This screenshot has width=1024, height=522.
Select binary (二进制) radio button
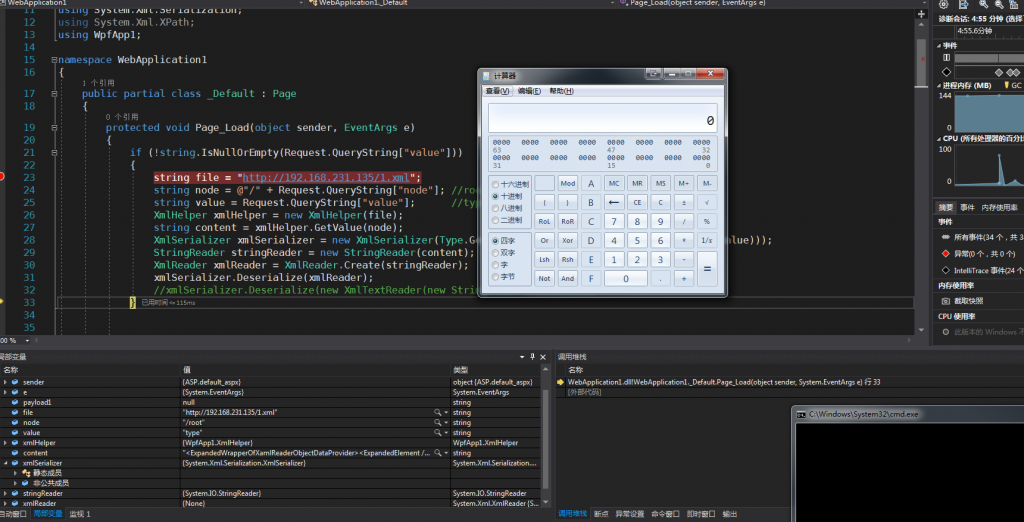(496, 220)
